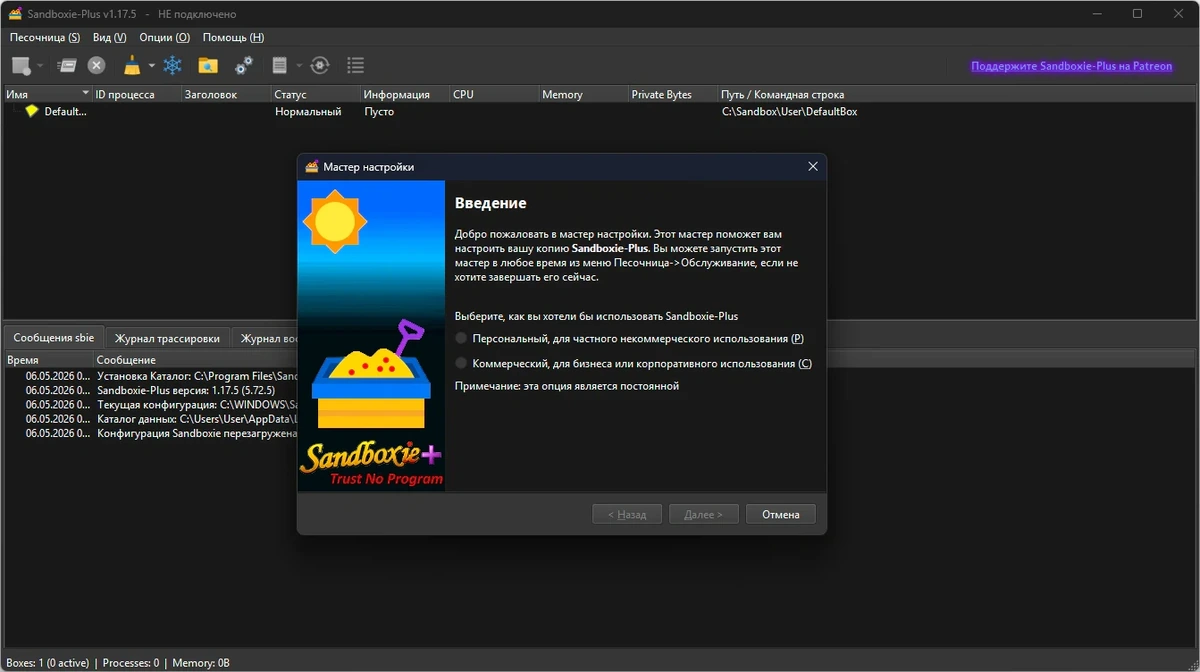The height and width of the screenshot is (672, 1200).
Task: Open Поддержите Sandboxie-Plus на Patreon link
Action: 1071,66
